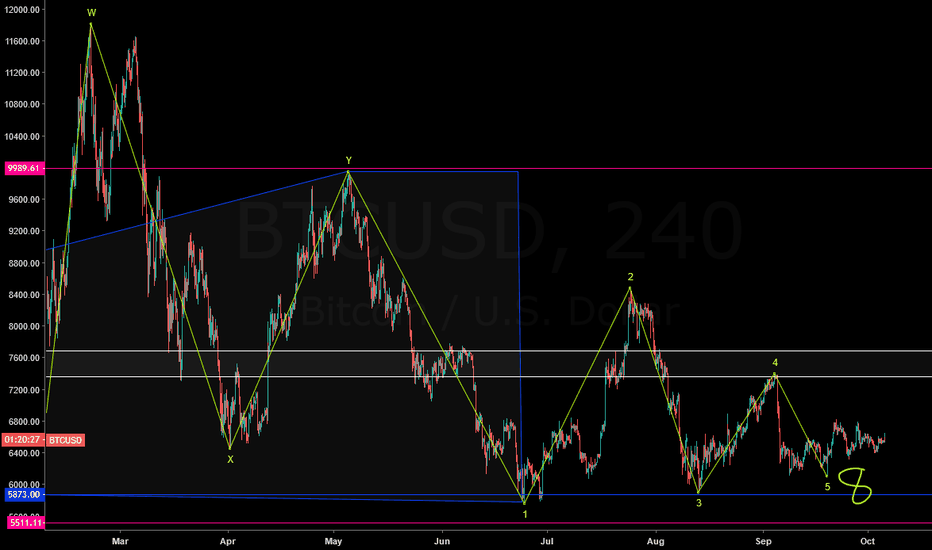This screenshot has height=550, width=932.
Task: Select the red BTCUSD symbol tag
Action: click(65, 440)
